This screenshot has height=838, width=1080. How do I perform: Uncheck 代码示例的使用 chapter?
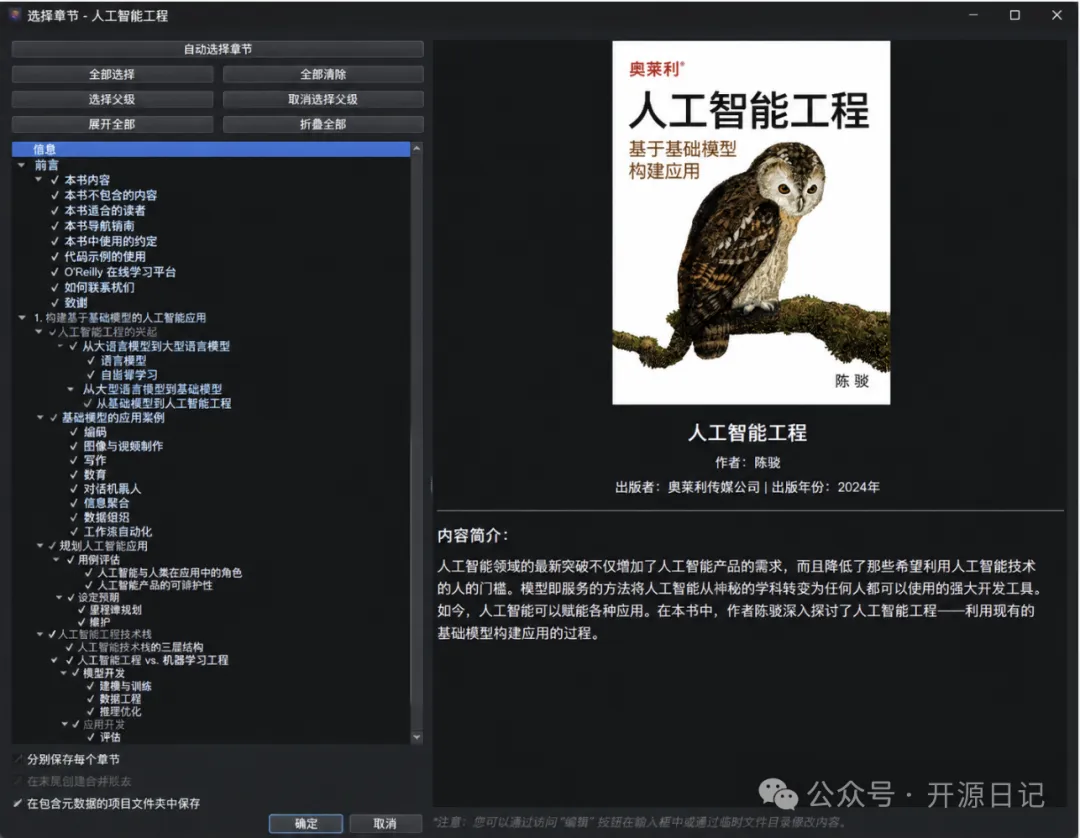[55, 257]
